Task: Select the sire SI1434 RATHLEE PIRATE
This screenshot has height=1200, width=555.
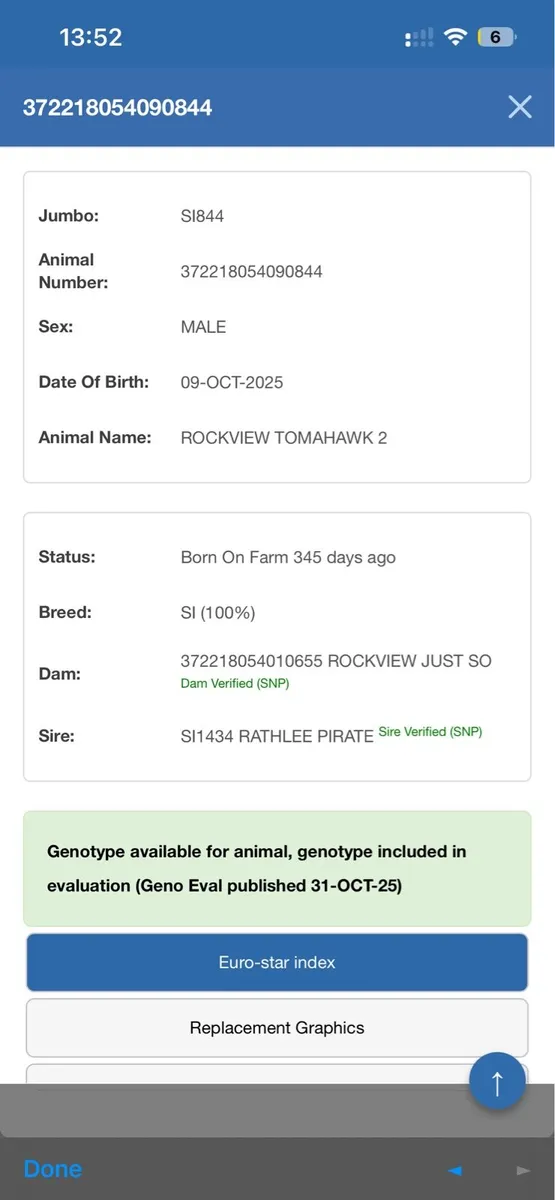Action: point(277,736)
